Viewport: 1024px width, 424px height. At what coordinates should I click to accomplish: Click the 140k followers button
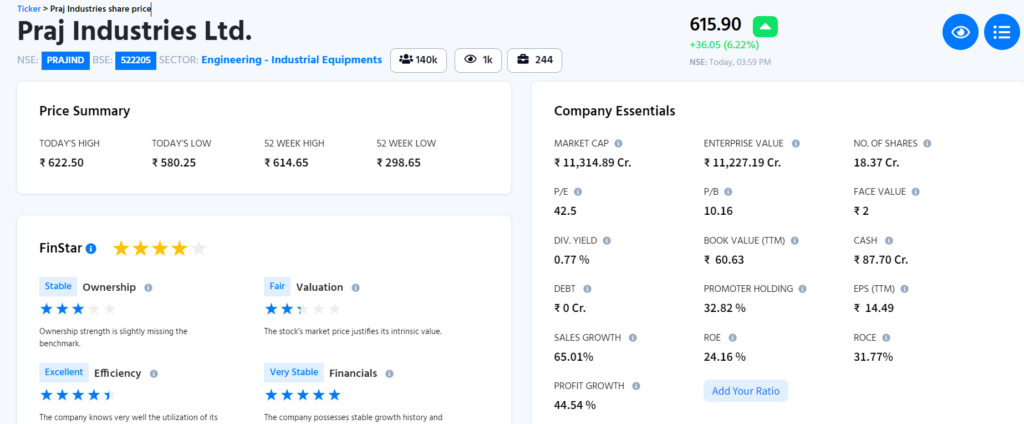[x=418, y=60]
